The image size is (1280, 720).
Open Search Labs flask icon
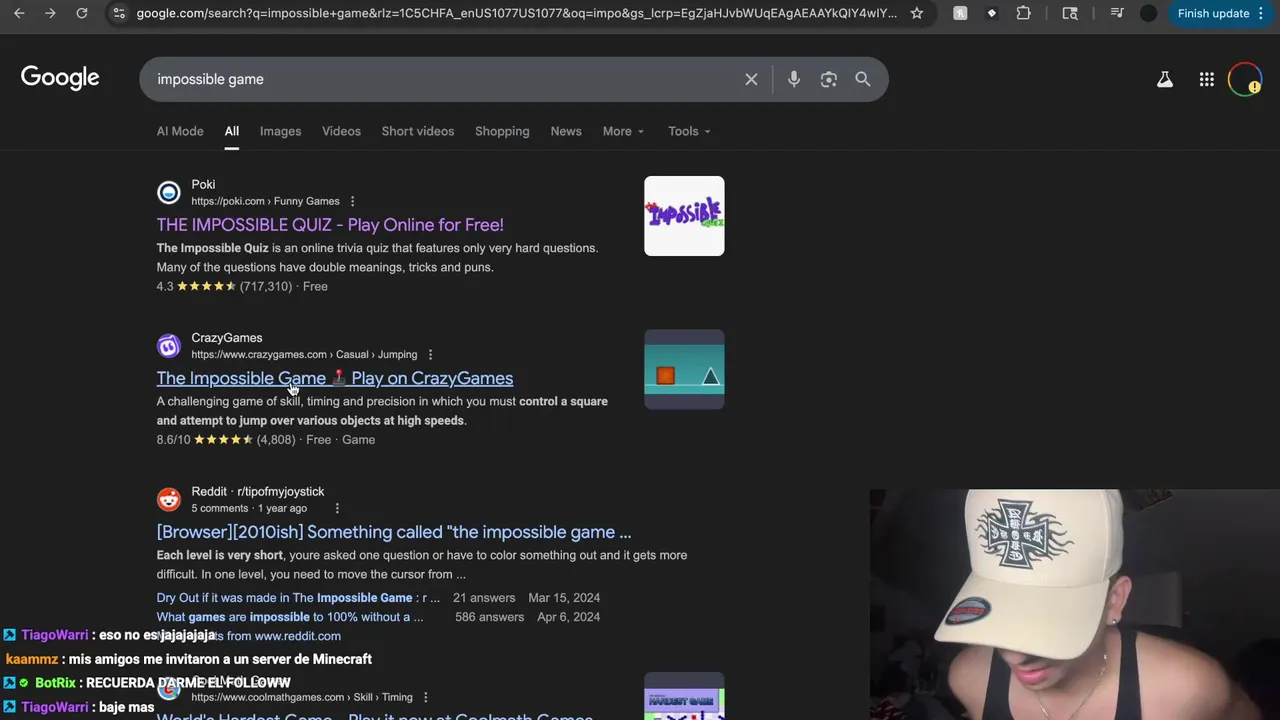pos(1164,79)
